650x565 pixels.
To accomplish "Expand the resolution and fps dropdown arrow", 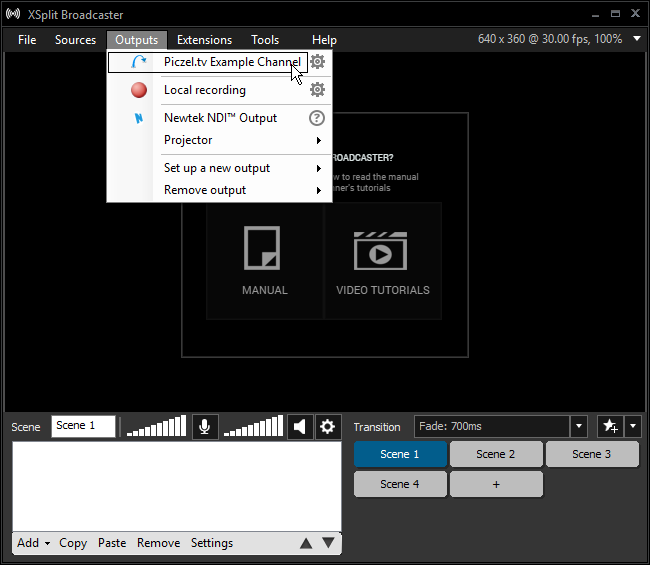I will (638, 39).
